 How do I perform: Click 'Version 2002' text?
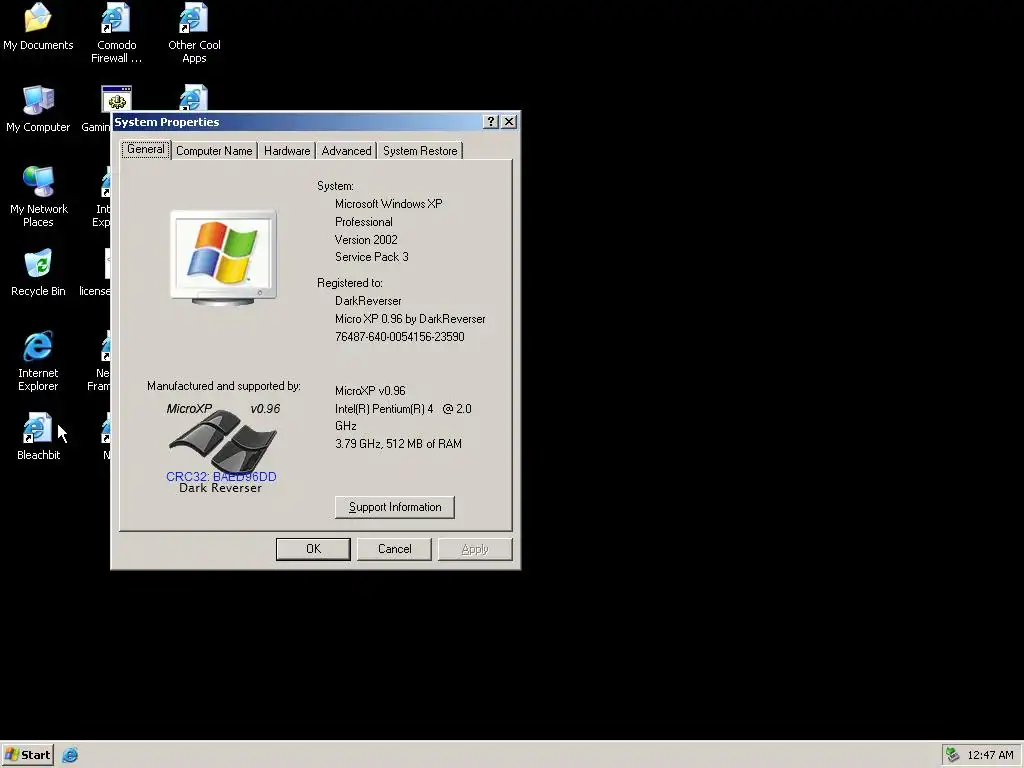point(366,240)
